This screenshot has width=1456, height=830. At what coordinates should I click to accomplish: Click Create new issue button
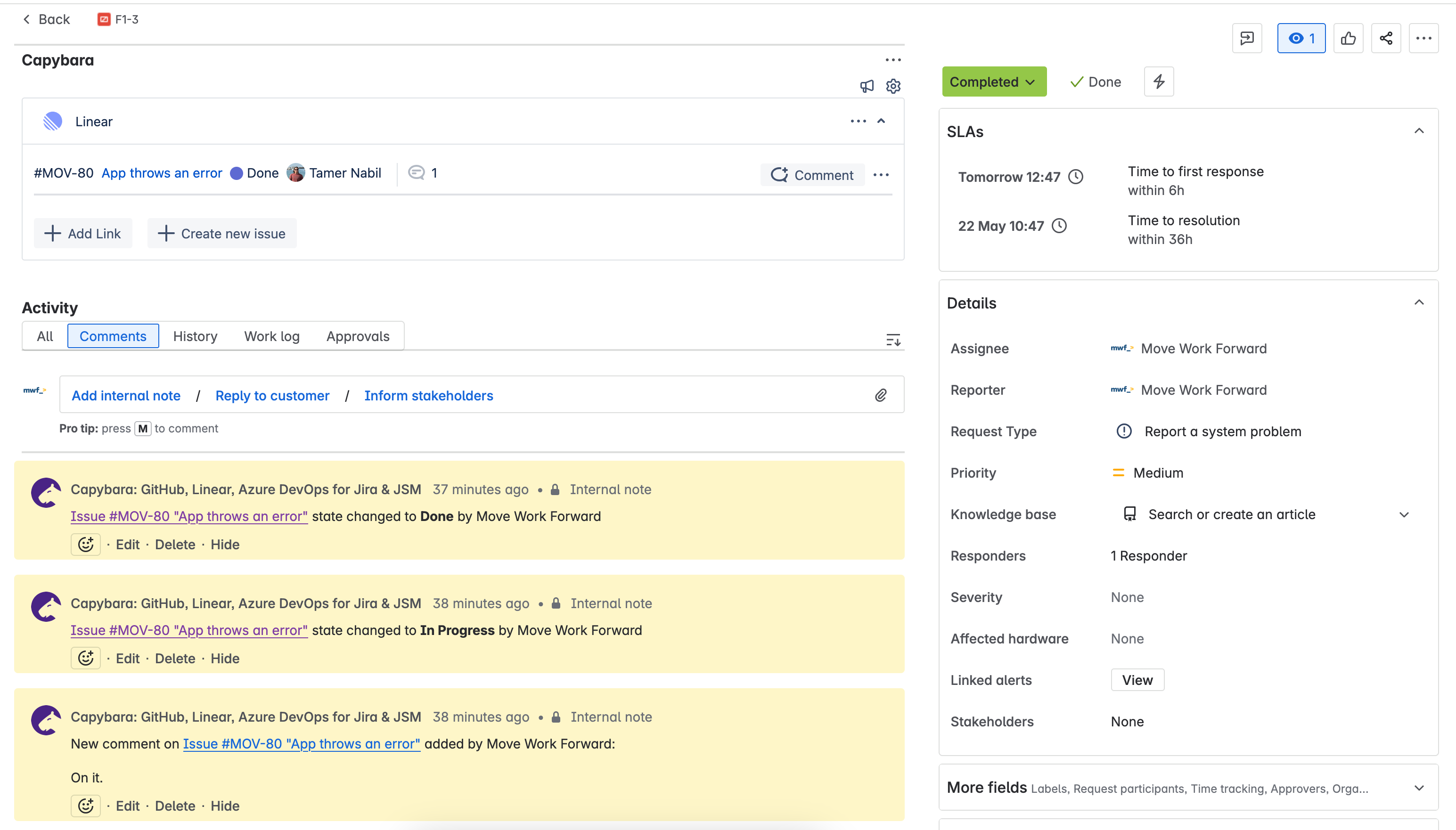(x=222, y=233)
